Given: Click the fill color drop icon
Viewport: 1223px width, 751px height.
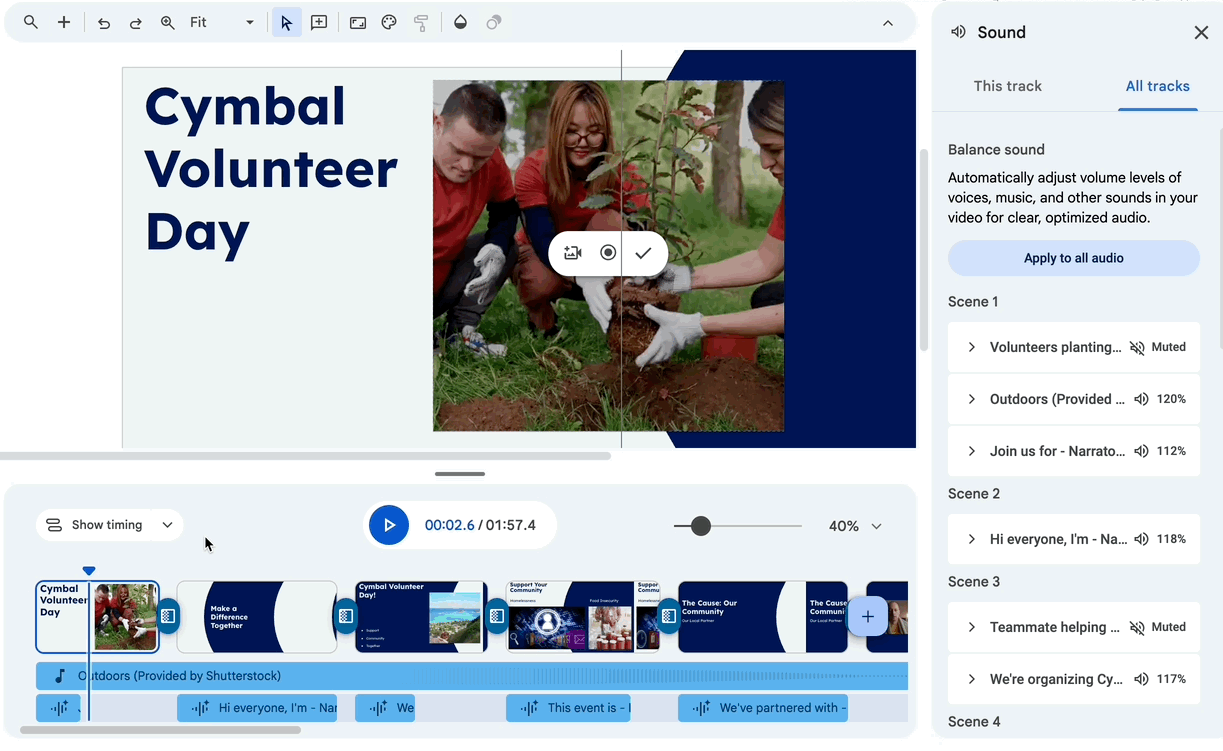Looking at the screenshot, I should [460, 22].
